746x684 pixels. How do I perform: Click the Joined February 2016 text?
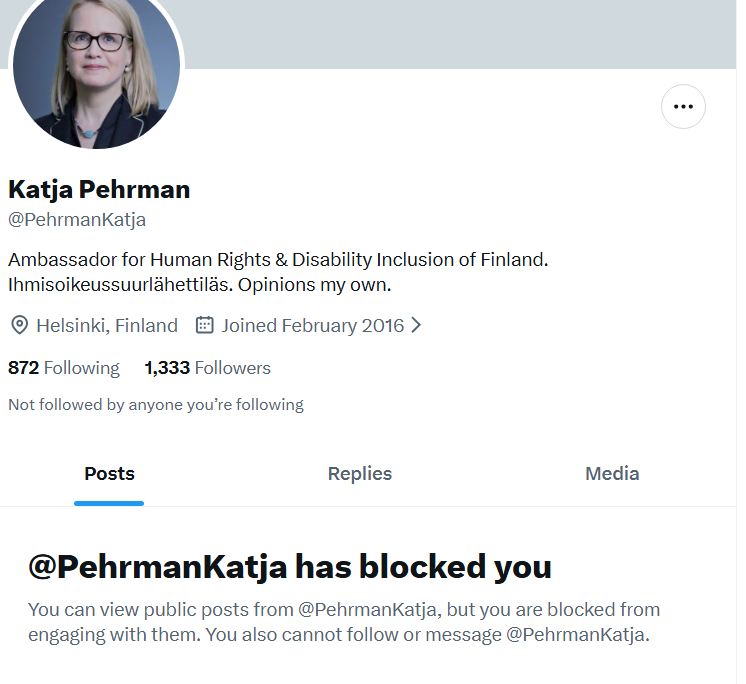point(313,325)
